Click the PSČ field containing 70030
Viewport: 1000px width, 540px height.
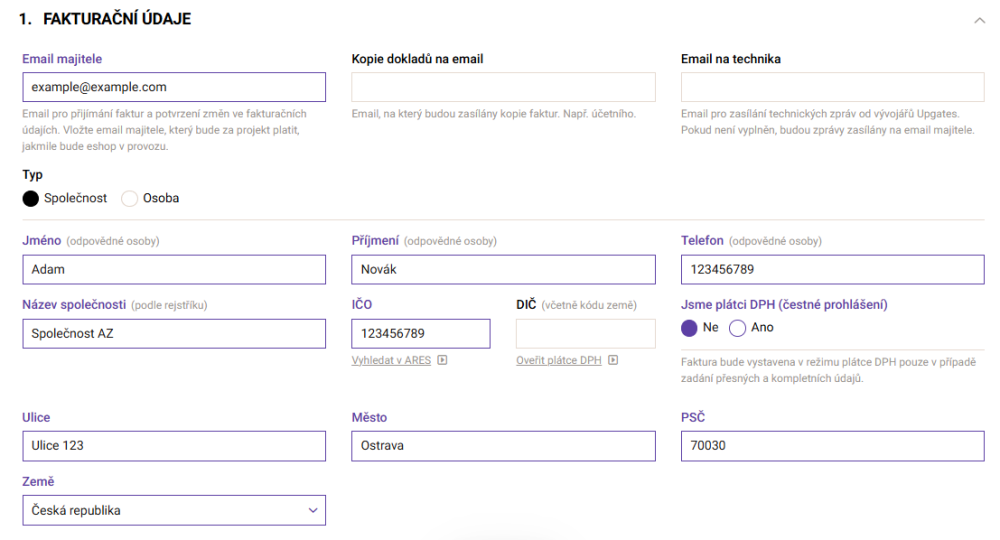coord(832,446)
